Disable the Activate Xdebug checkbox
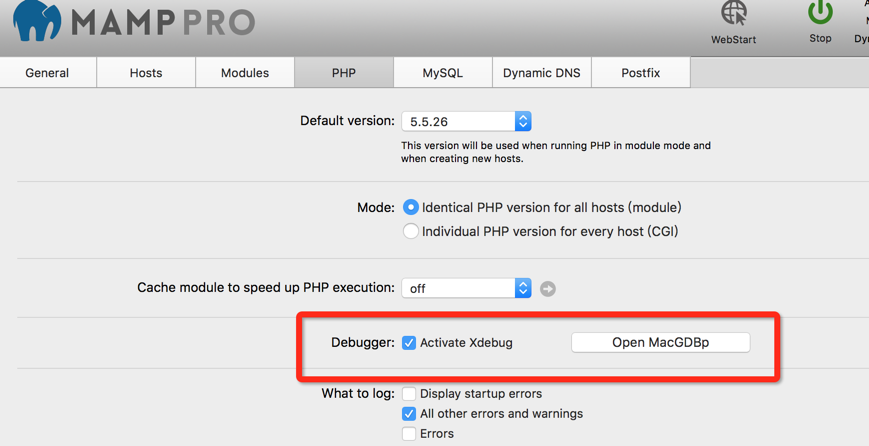Viewport: 869px width, 446px height. click(409, 343)
